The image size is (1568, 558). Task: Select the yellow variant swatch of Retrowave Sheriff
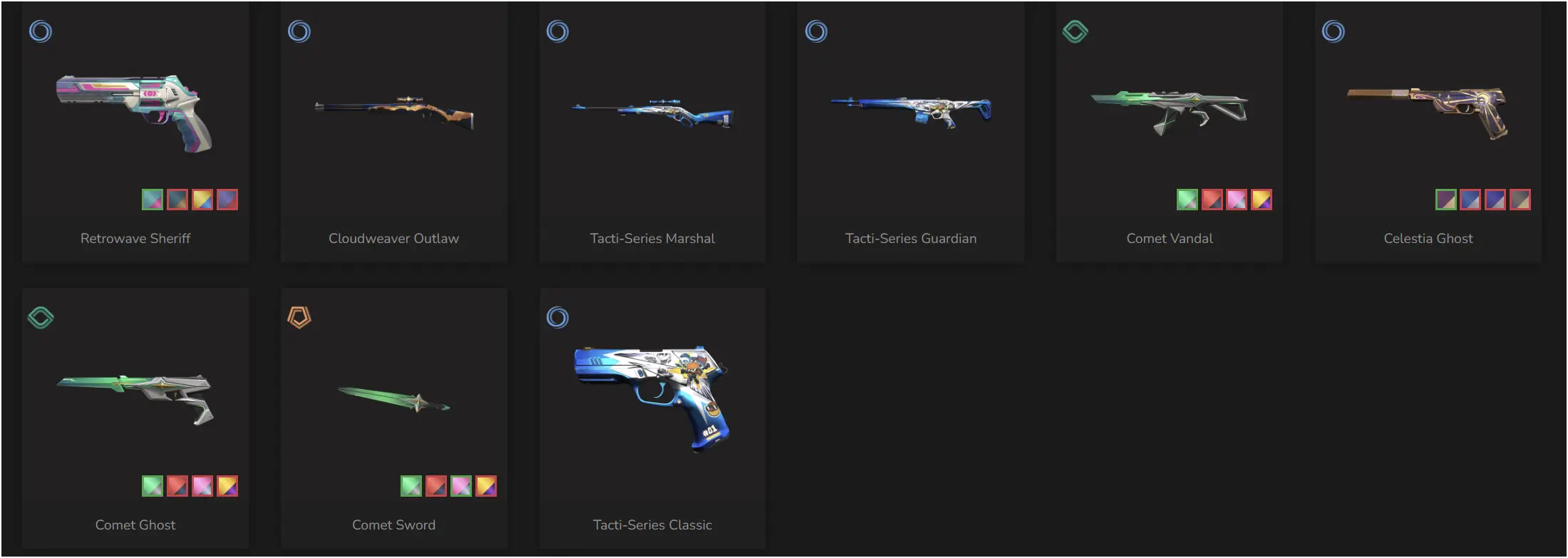pos(202,200)
